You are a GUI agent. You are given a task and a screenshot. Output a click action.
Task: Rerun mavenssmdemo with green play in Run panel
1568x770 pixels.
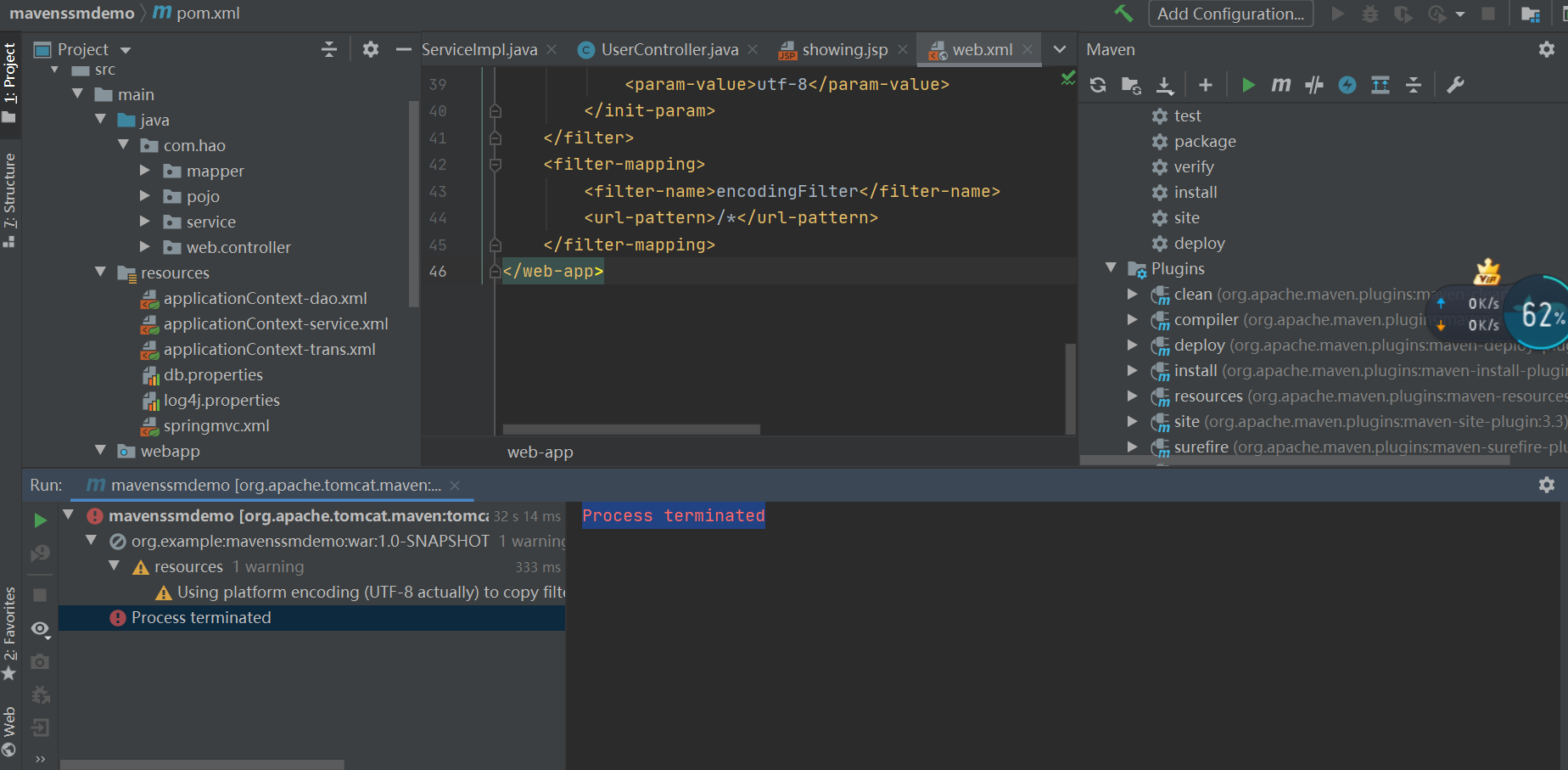[x=40, y=520]
